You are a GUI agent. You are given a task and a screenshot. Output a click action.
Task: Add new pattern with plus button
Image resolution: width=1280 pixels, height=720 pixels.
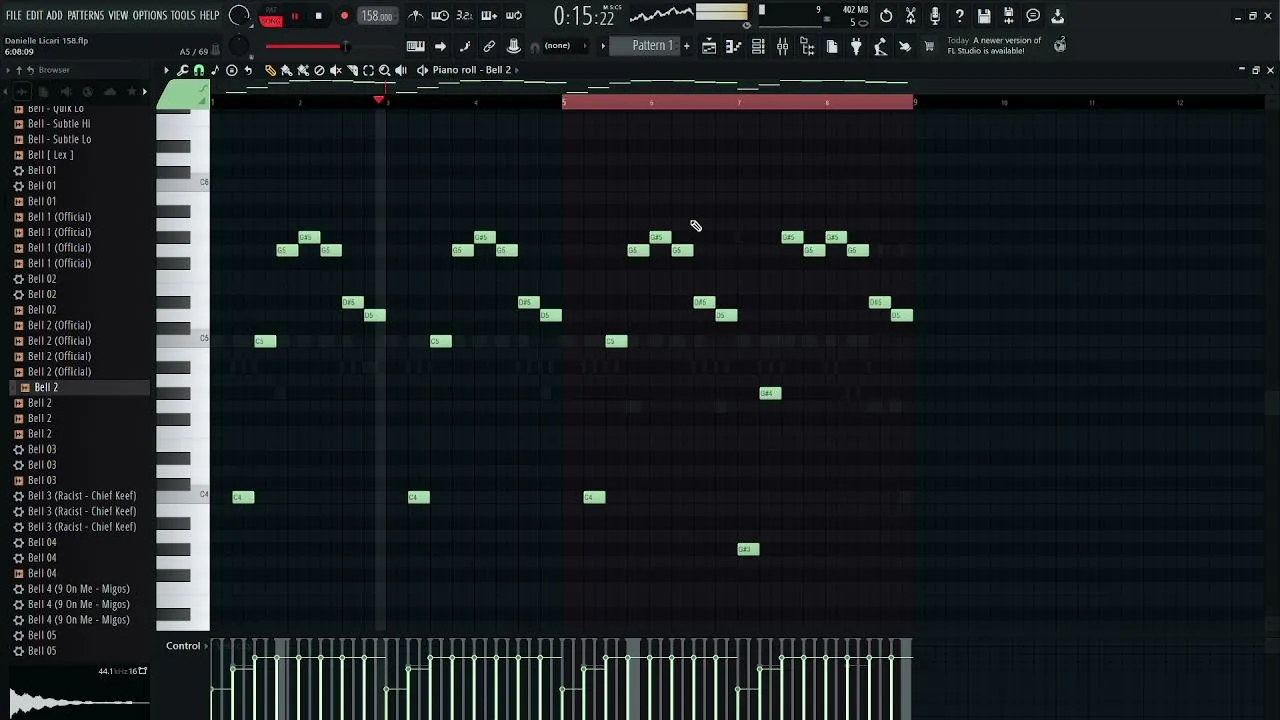pos(686,46)
